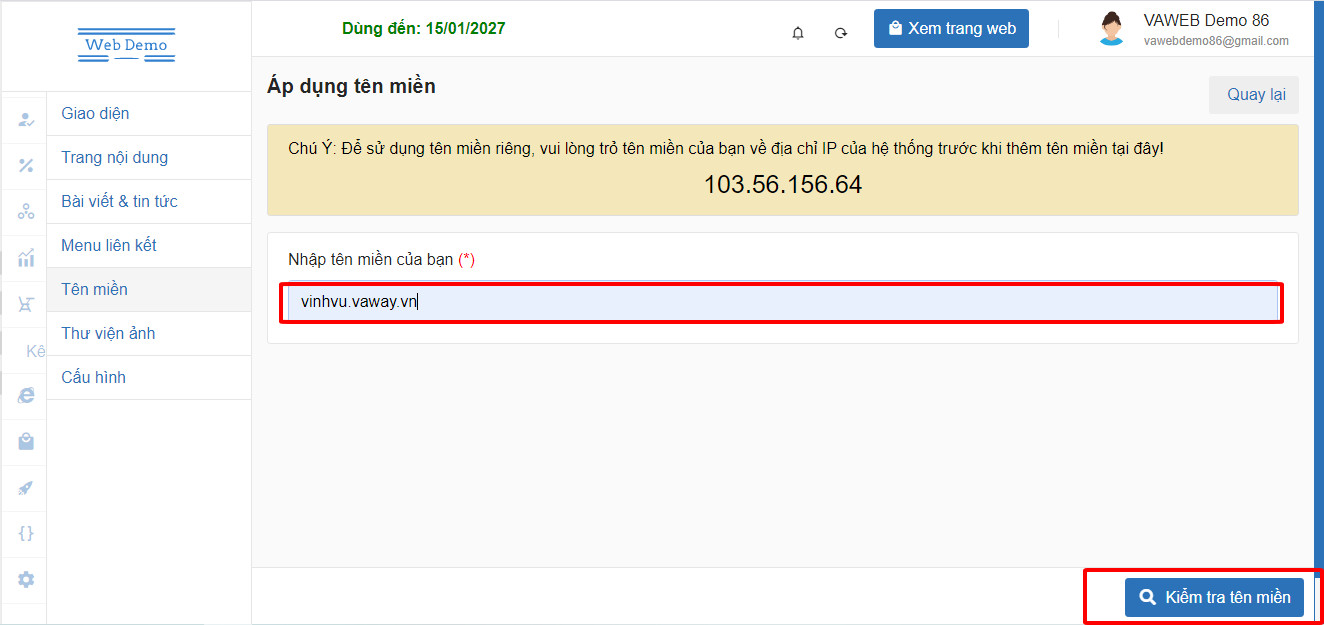Open the settings gear sidebar icon
The width and height of the screenshot is (1324, 625).
(26, 580)
